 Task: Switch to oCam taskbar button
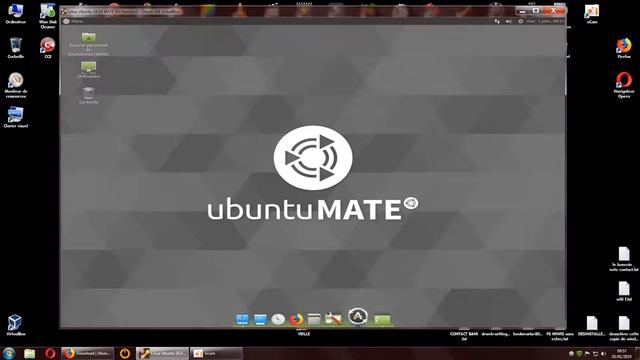216,353
